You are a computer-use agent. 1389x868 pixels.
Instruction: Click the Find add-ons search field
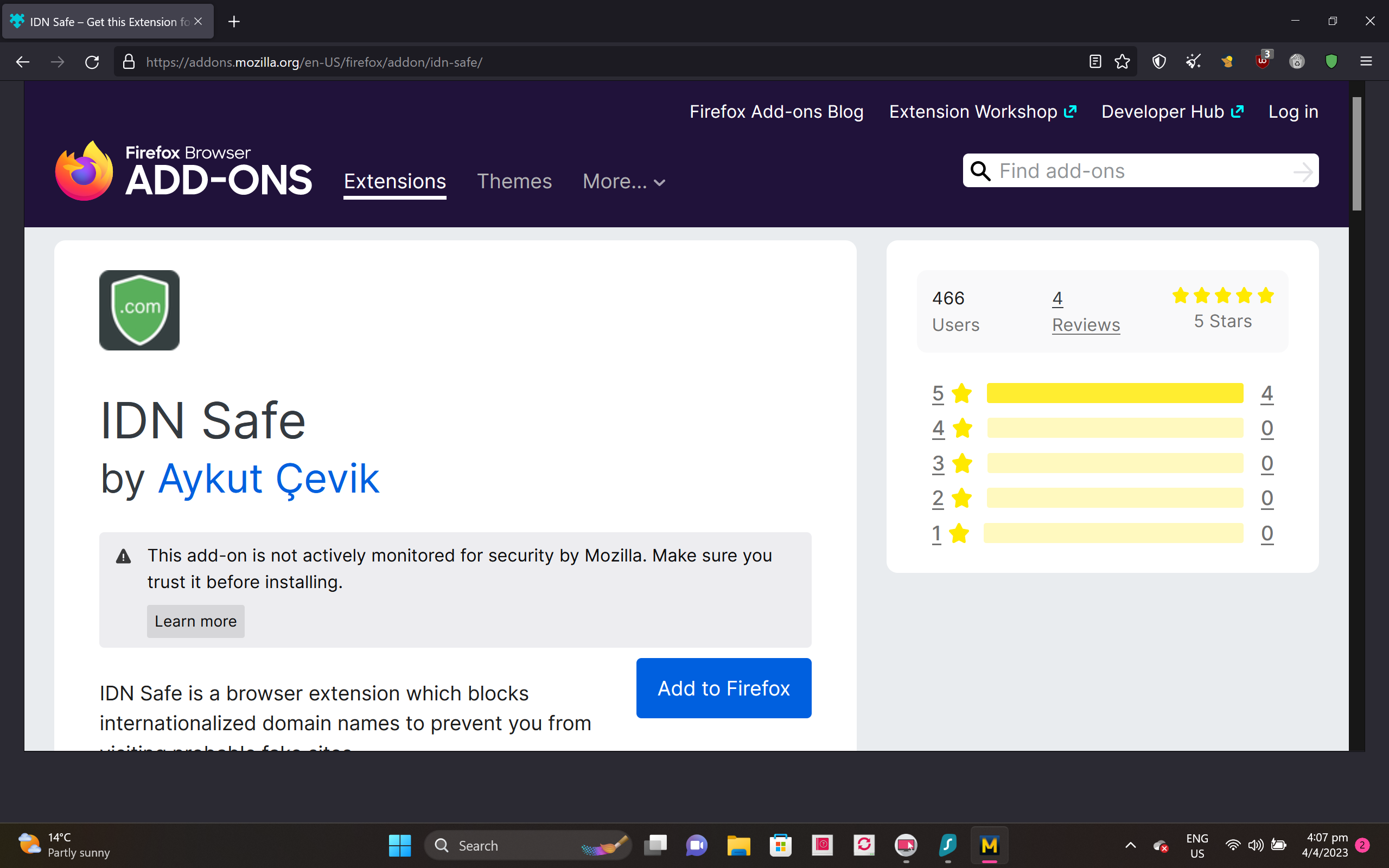tap(1142, 171)
